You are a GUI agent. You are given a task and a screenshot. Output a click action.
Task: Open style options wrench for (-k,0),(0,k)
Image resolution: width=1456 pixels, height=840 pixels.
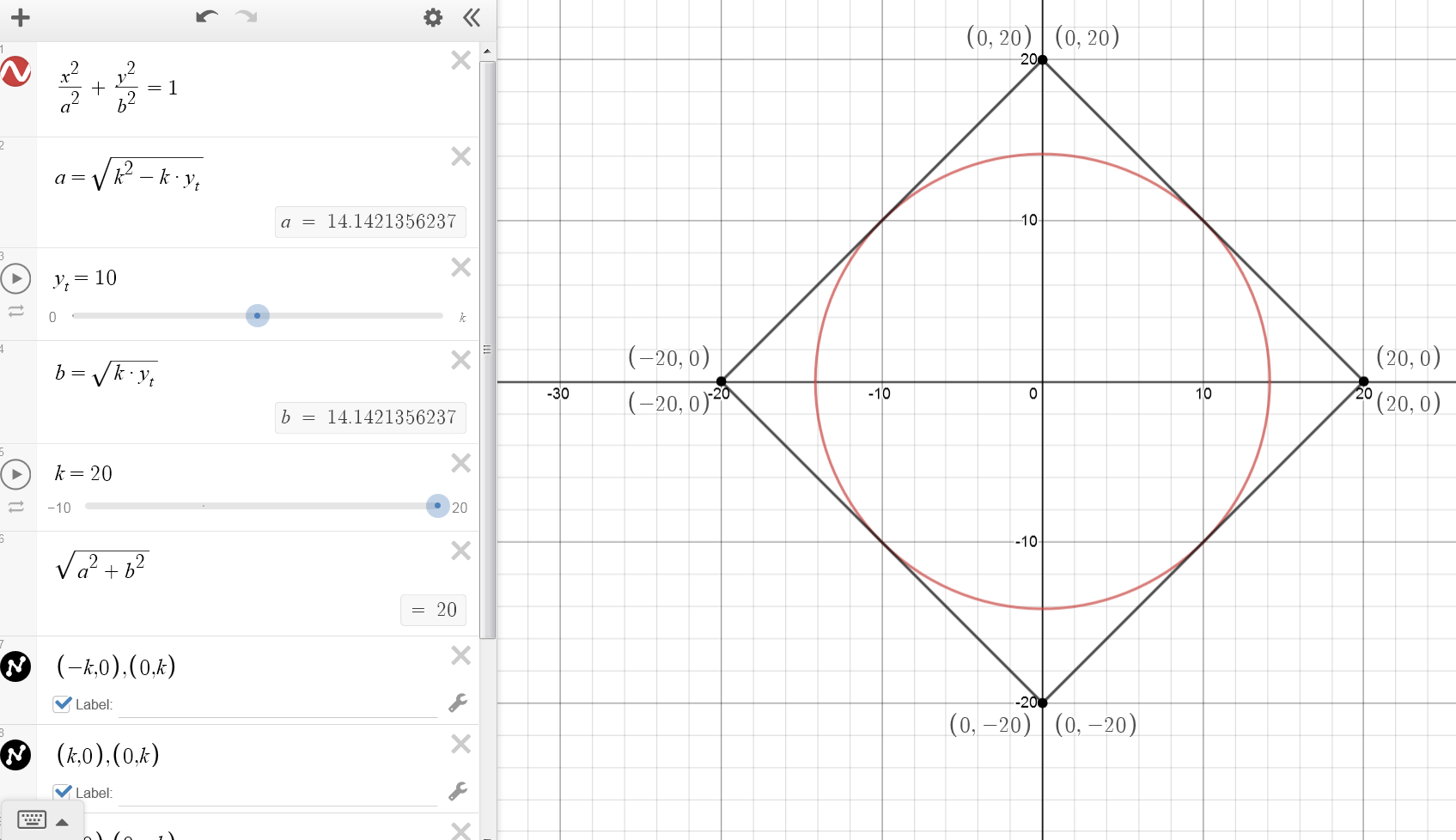458,703
